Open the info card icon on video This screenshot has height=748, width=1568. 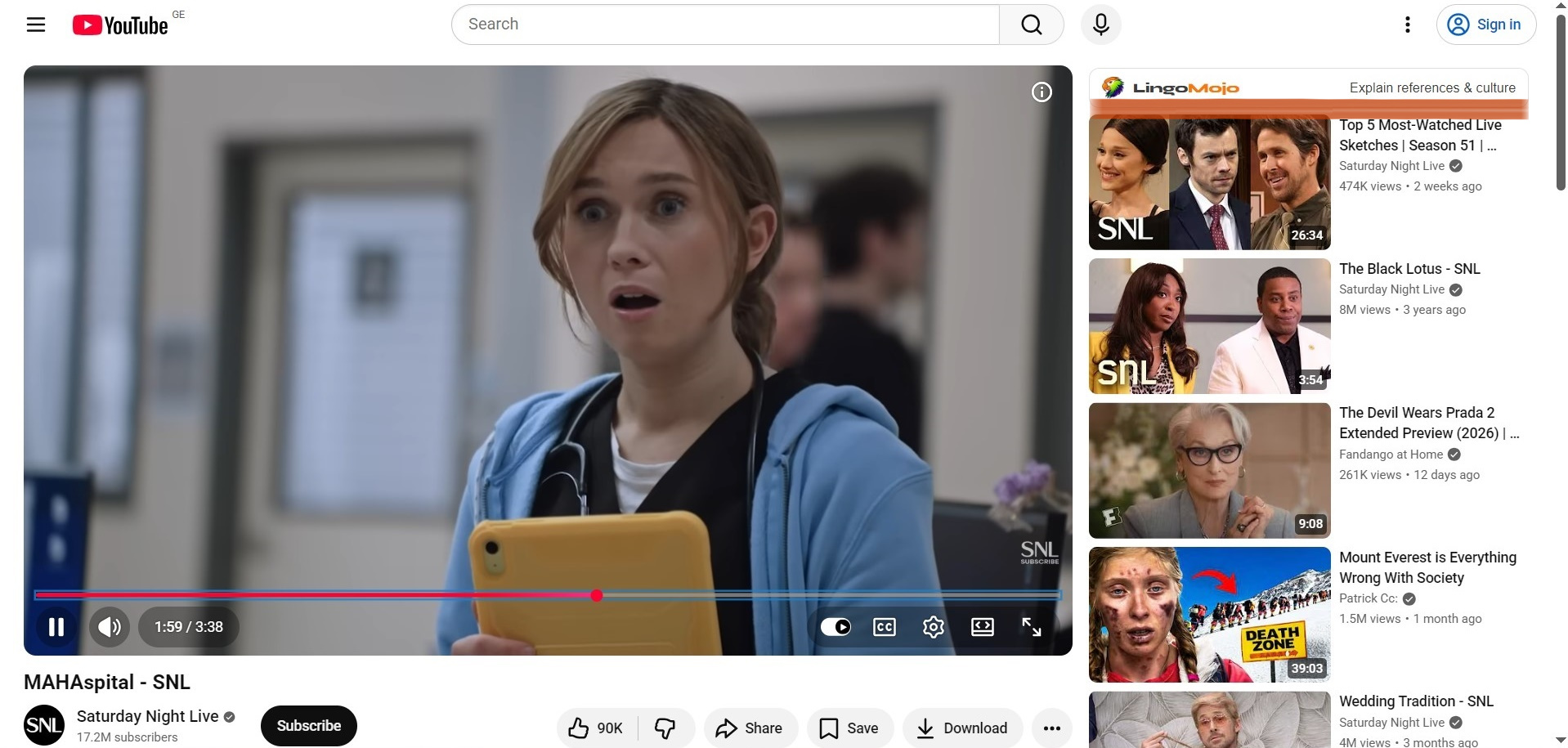coord(1042,92)
